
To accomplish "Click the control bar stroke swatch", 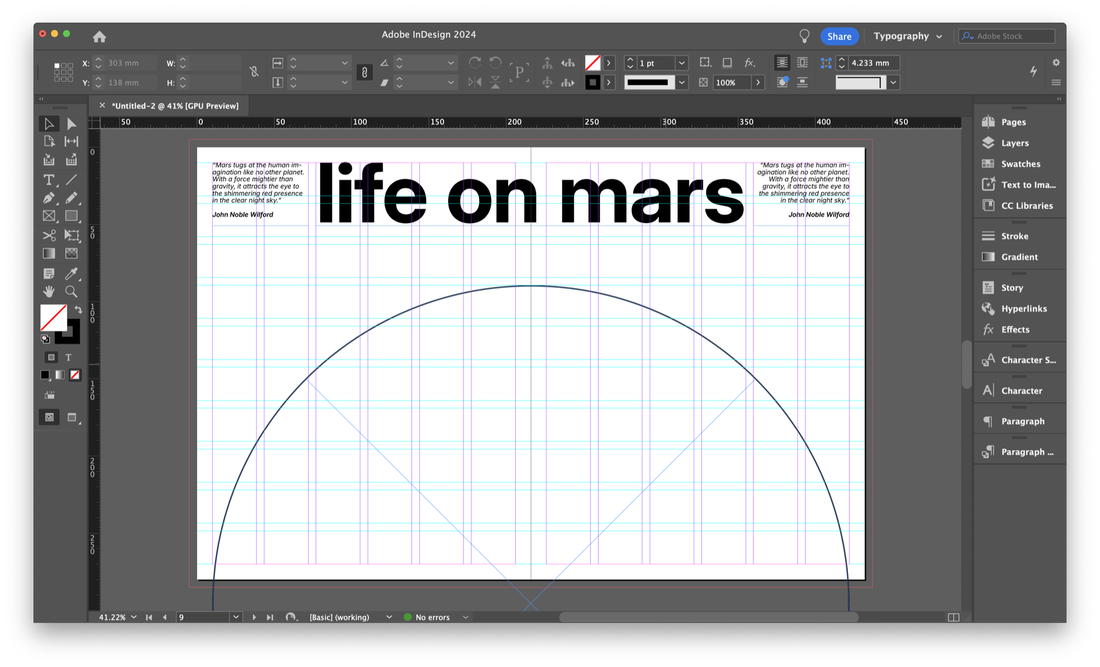I will (x=593, y=82).
